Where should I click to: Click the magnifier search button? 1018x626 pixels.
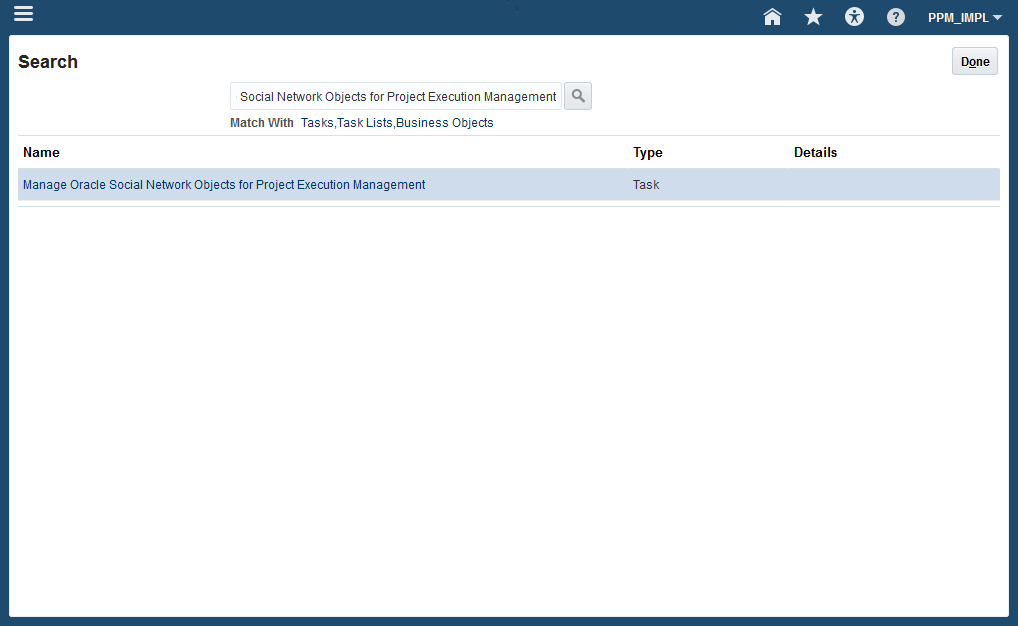click(x=578, y=96)
